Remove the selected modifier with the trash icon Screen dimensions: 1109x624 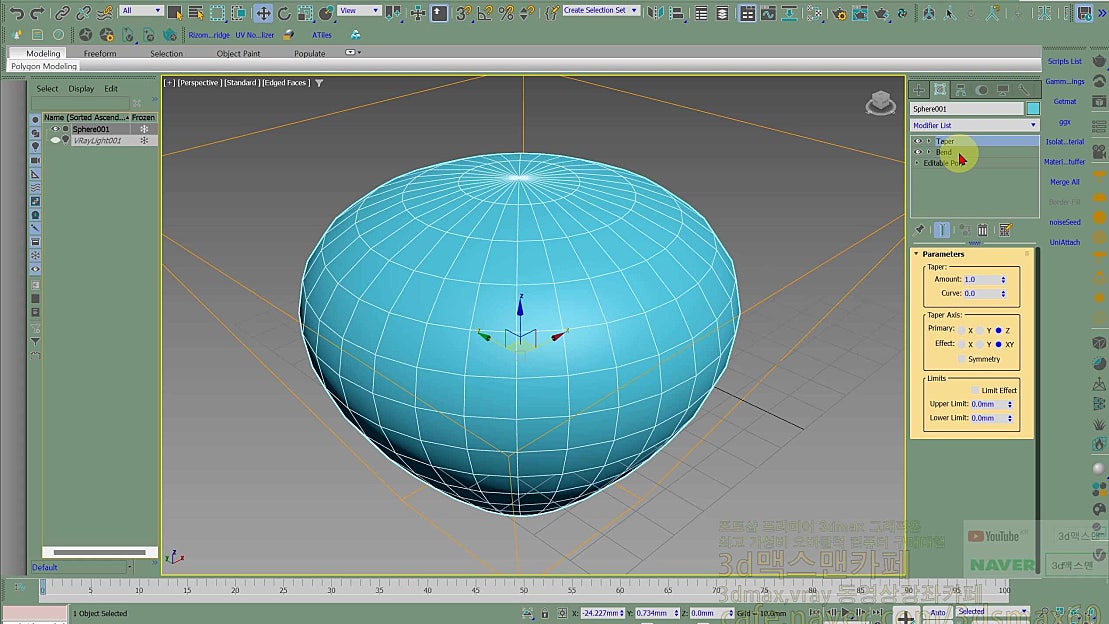pos(982,229)
